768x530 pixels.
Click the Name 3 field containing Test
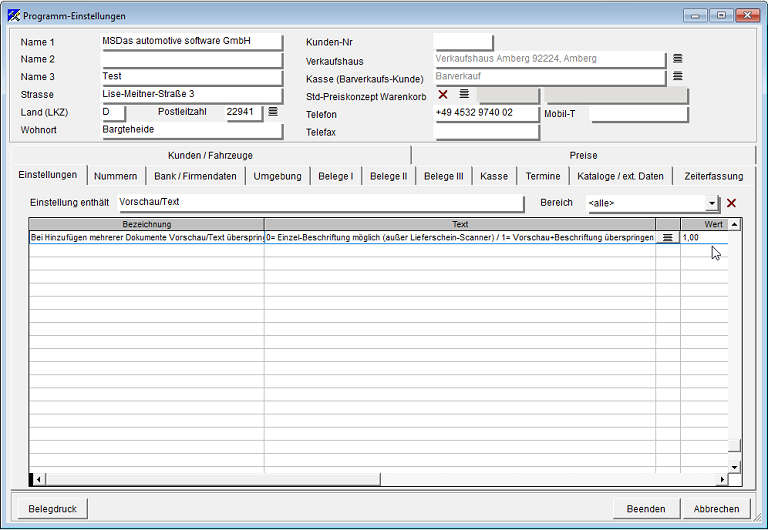pos(191,77)
